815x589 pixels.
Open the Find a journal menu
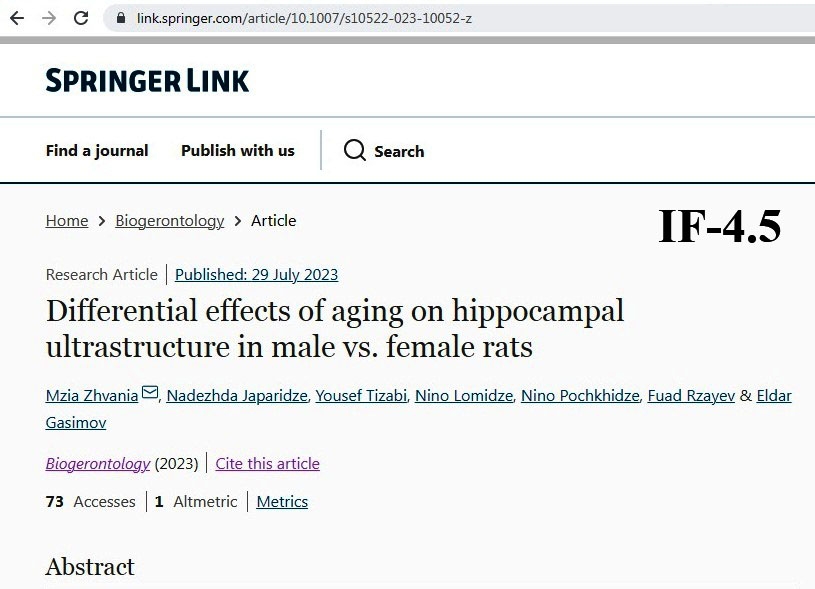(x=97, y=151)
